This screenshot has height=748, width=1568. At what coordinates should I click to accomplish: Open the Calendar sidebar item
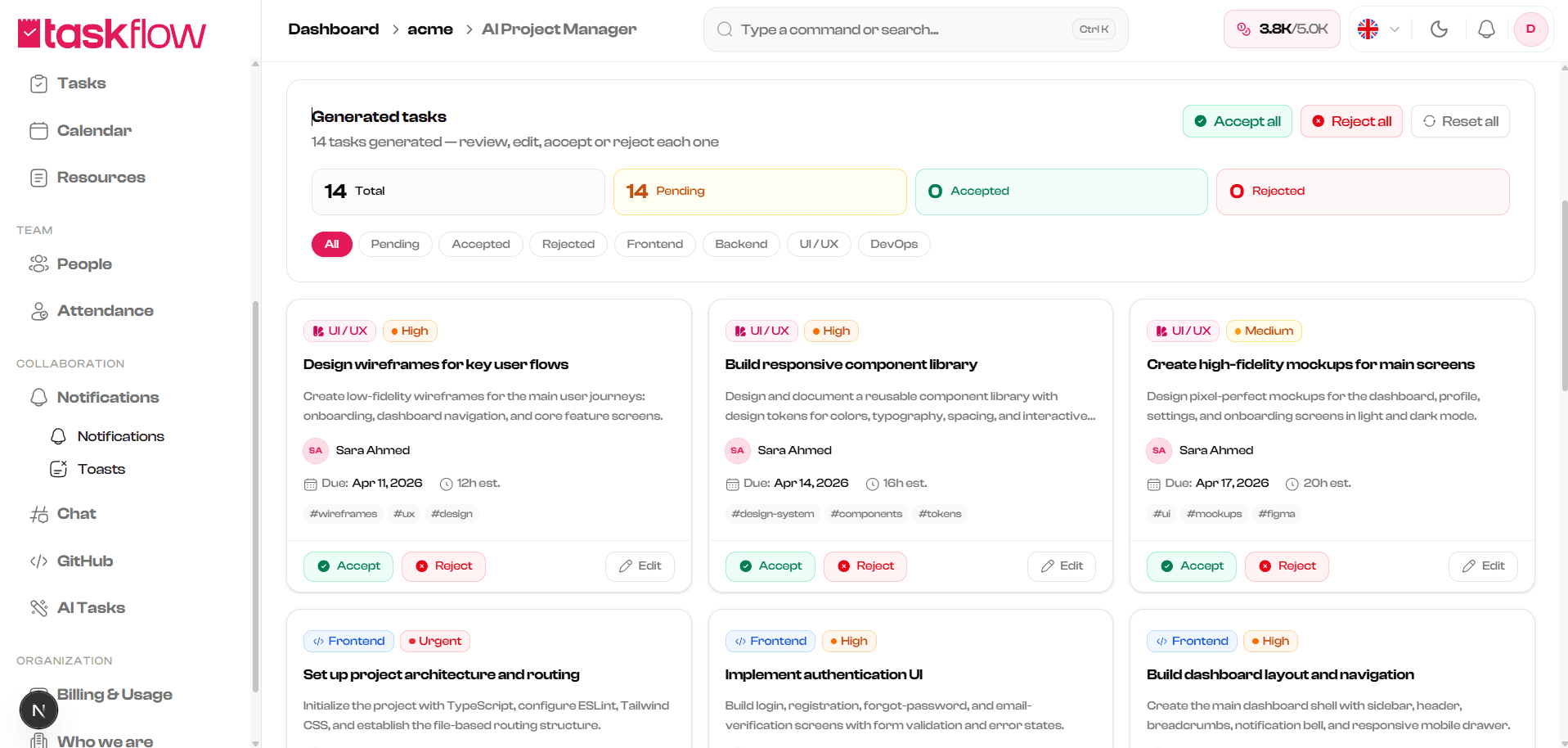point(80,131)
